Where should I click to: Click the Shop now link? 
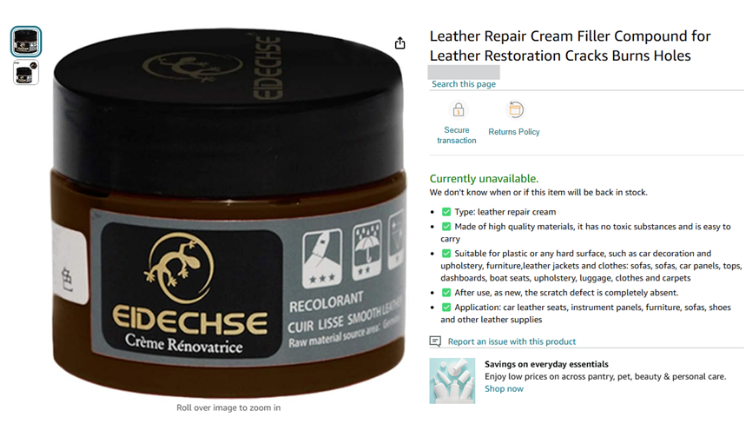[504, 389]
